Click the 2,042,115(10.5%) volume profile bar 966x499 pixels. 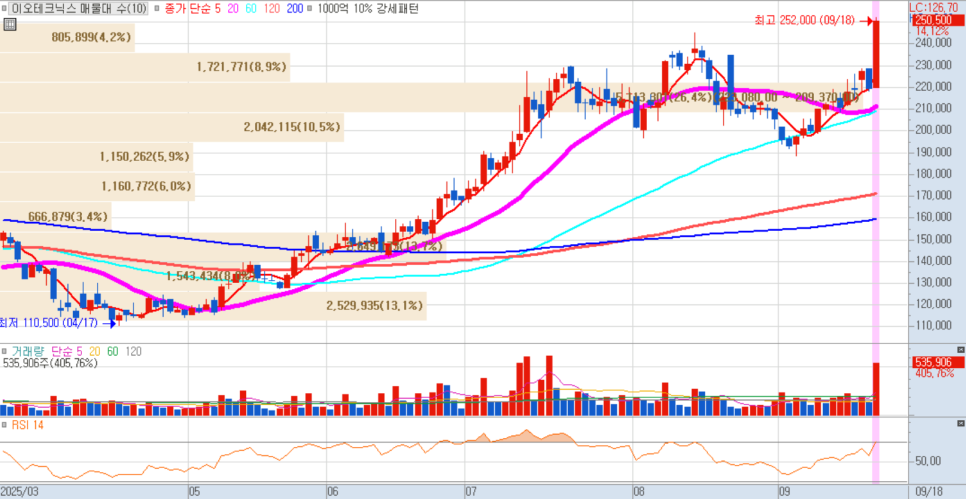[x=172, y=127]
